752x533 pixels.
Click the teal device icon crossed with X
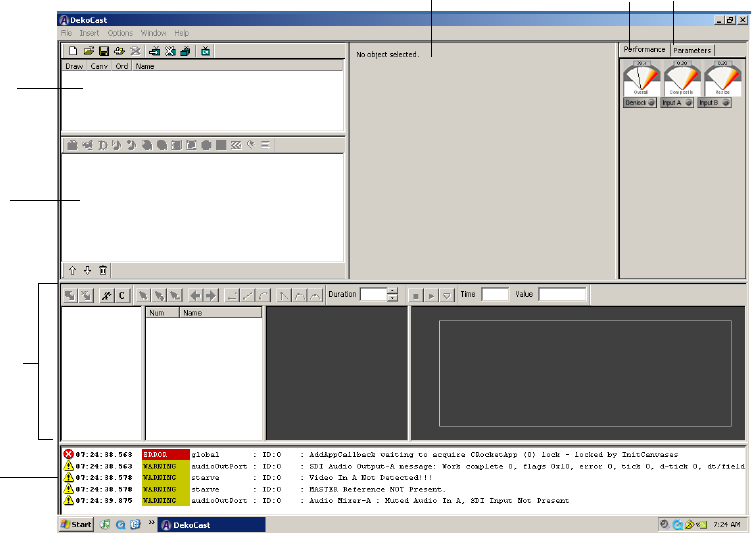click(170, 51)
